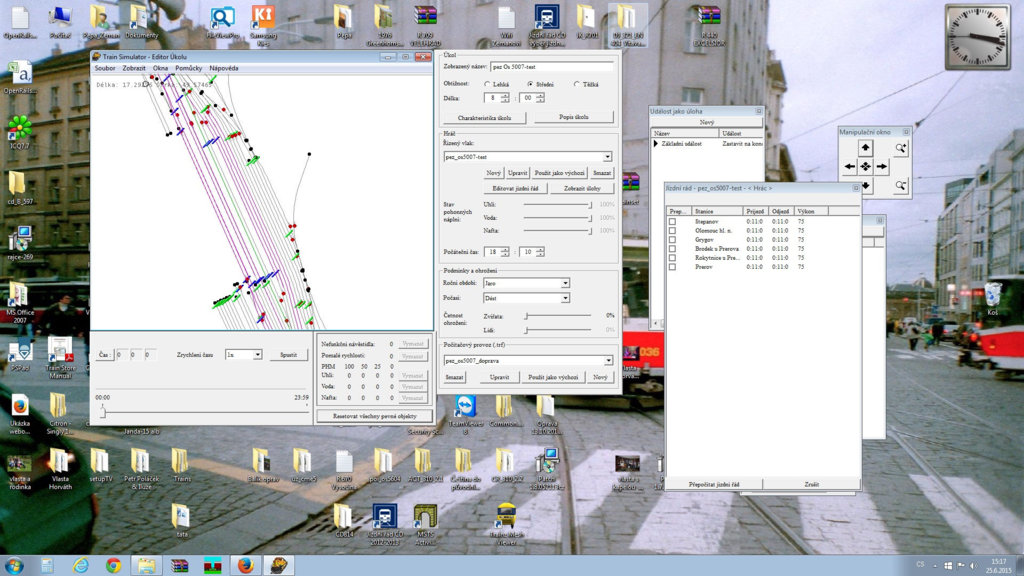Tick the checkbox for Stepanov station
The width and height of the screenshot is (1024, 576).
(672, 221)
